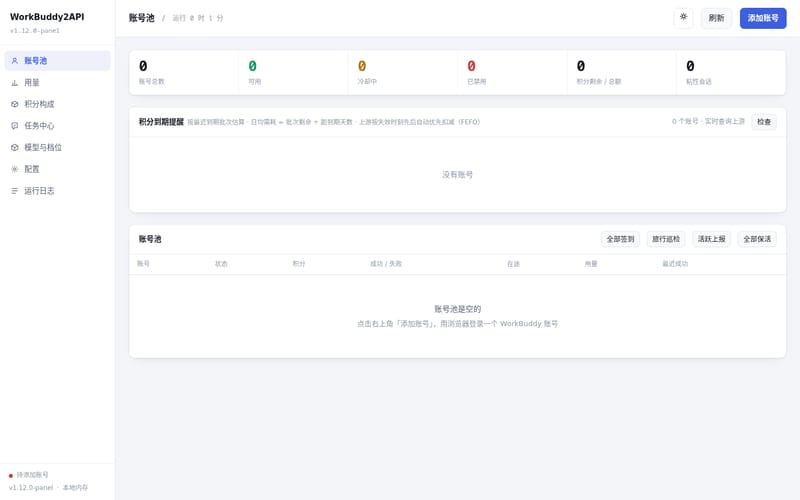
Task: Click the 积分 column header
Action: pos(298,264)
